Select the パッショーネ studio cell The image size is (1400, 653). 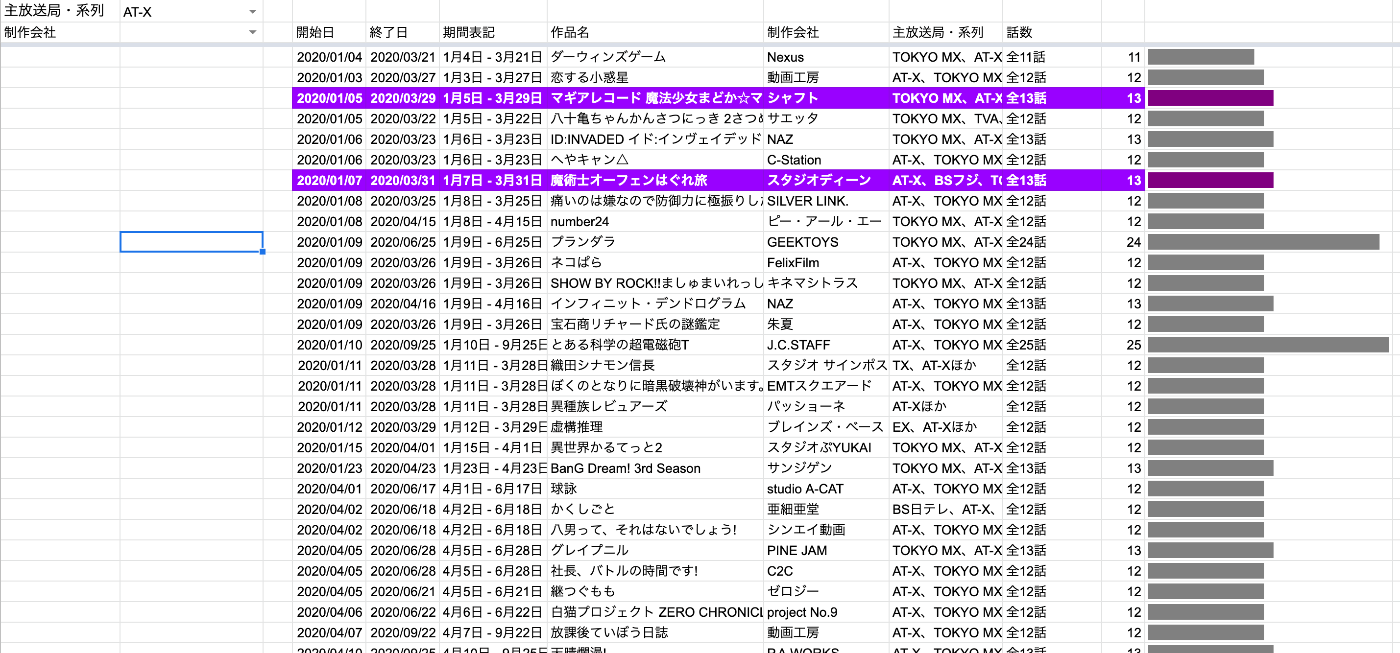[826, 406]
